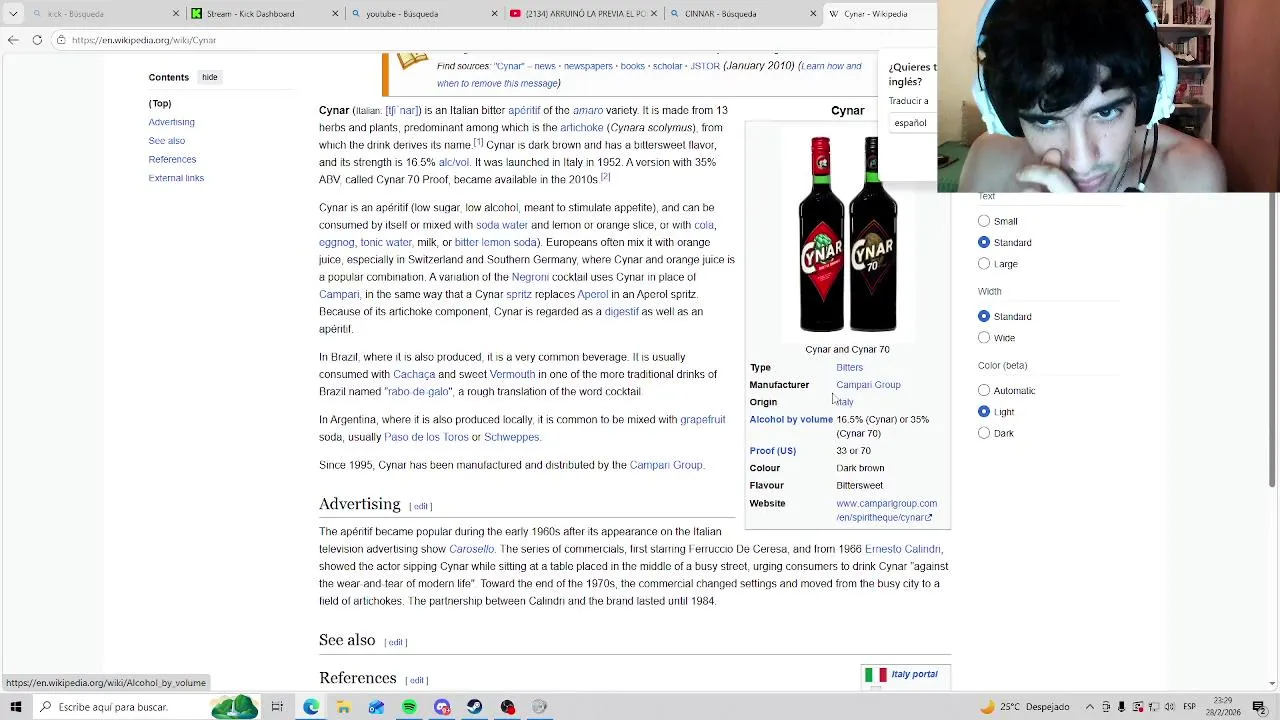Close the youtube - Búsqueda tab

[x=494, y=14]
